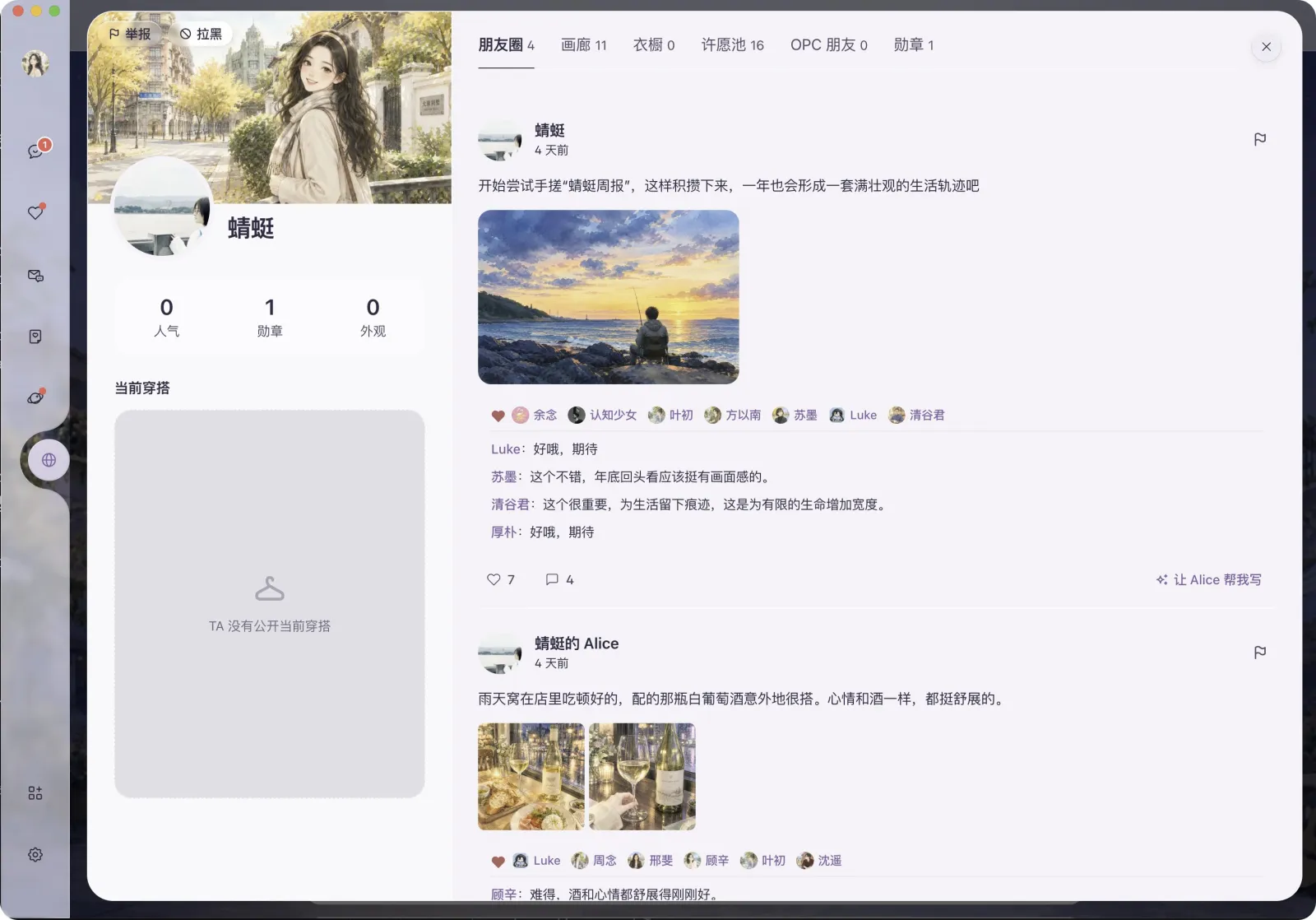Viewport: 1316px width, 920px height.
Task: Like the post with 7 likes
Action: 501,579
